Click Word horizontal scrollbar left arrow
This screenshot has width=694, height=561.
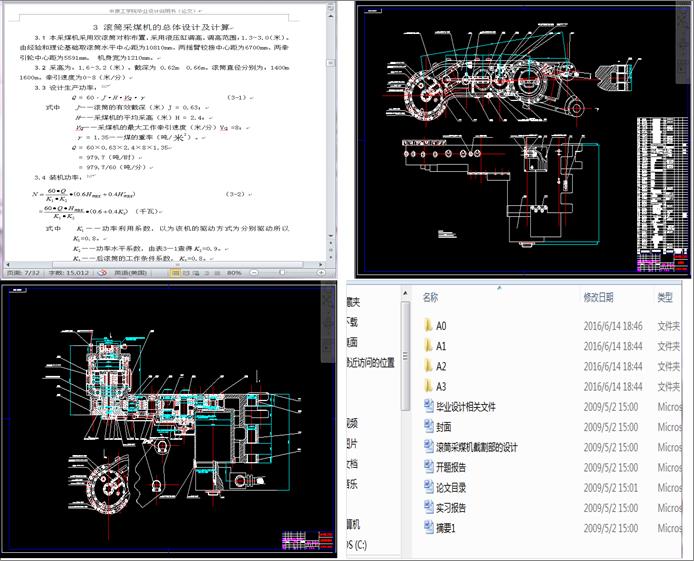coord(8,265)
